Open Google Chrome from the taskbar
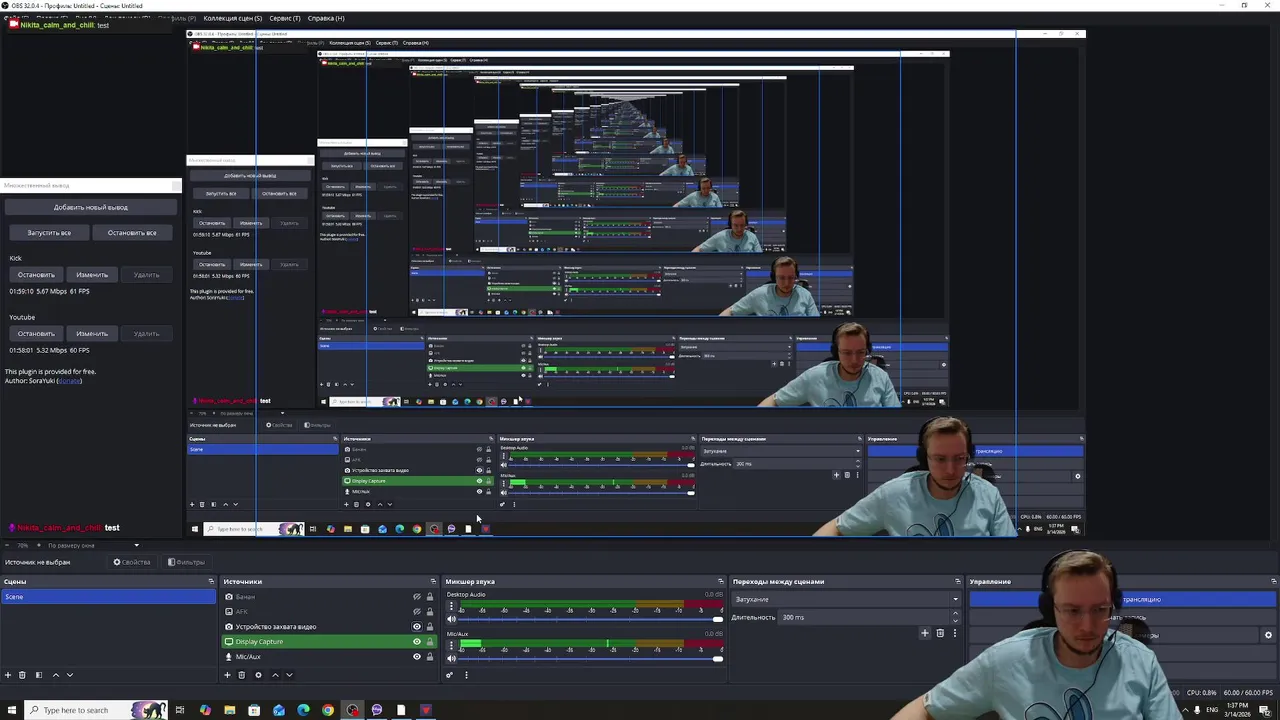1280x720 pixels. 328,710
